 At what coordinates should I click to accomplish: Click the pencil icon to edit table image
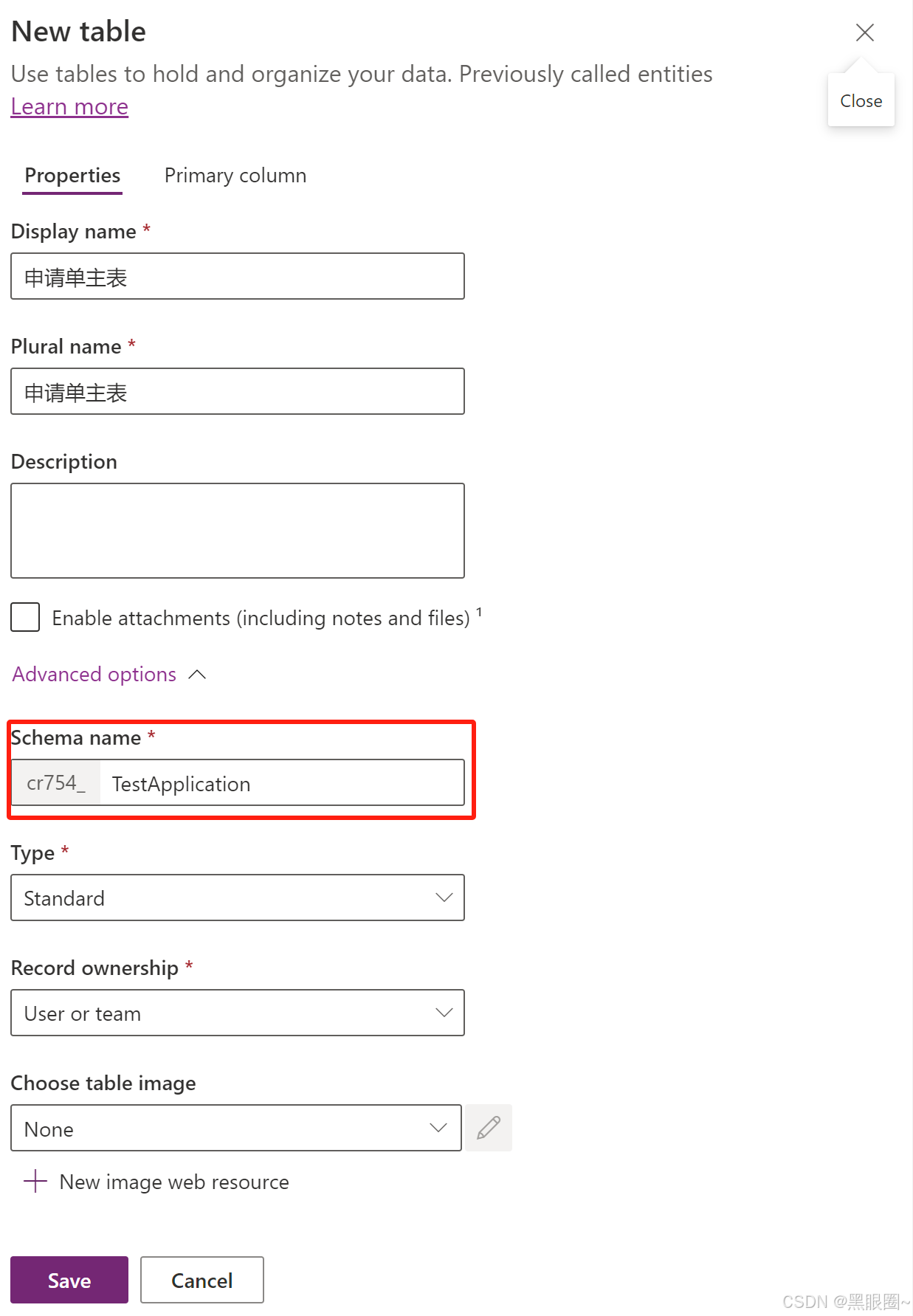pyautogui.click(x=488, y=1127)
